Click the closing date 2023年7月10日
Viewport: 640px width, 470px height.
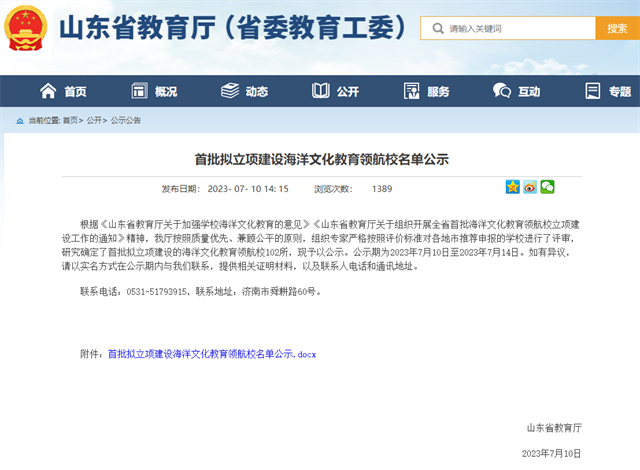(x=551, y=454)
